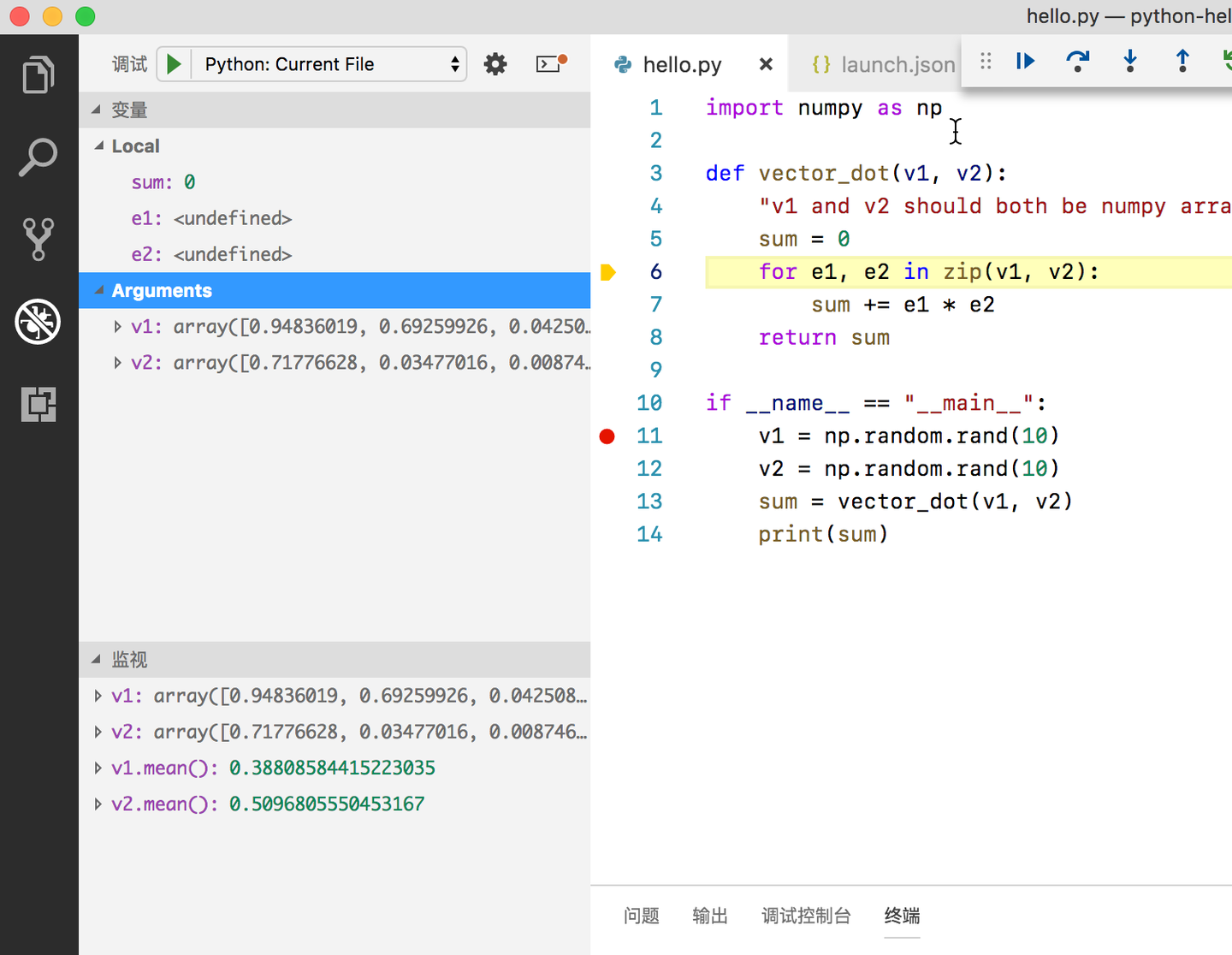Expand v2.mean() watch expression
1232x955 pixels.
[98, 804]
